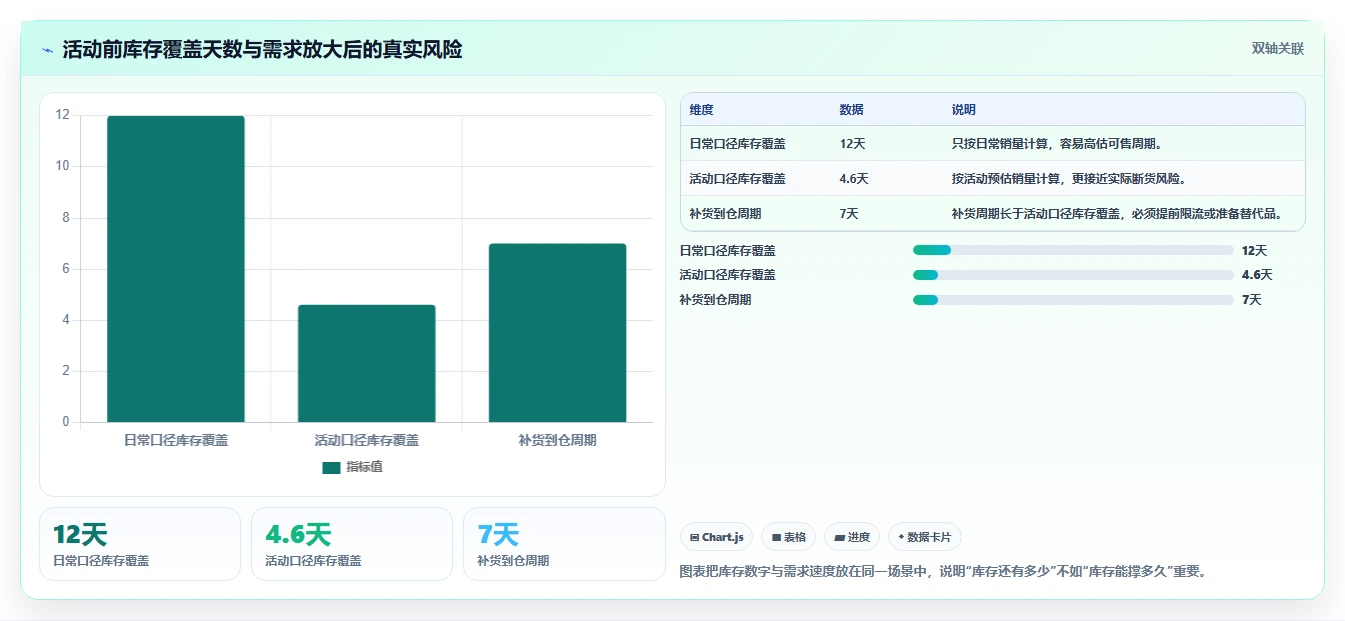The image size is (1345, 621).
Task: Click the 4.6天 label beside progress bar
Action: coord(1257,275)
